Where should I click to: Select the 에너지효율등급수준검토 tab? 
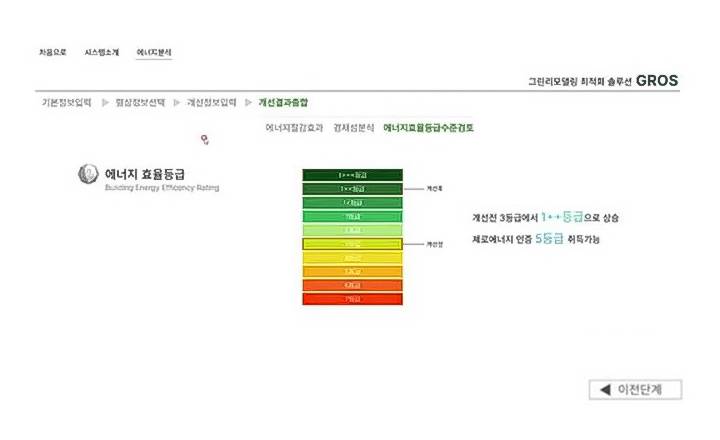click(429, 128)
